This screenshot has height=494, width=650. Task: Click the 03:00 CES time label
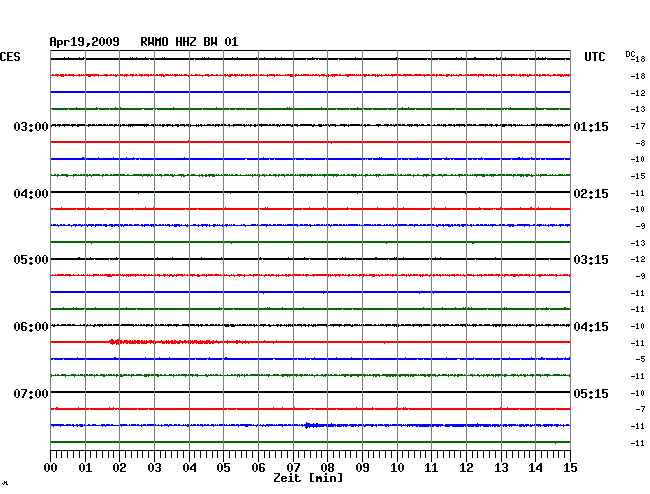point(31,126)
